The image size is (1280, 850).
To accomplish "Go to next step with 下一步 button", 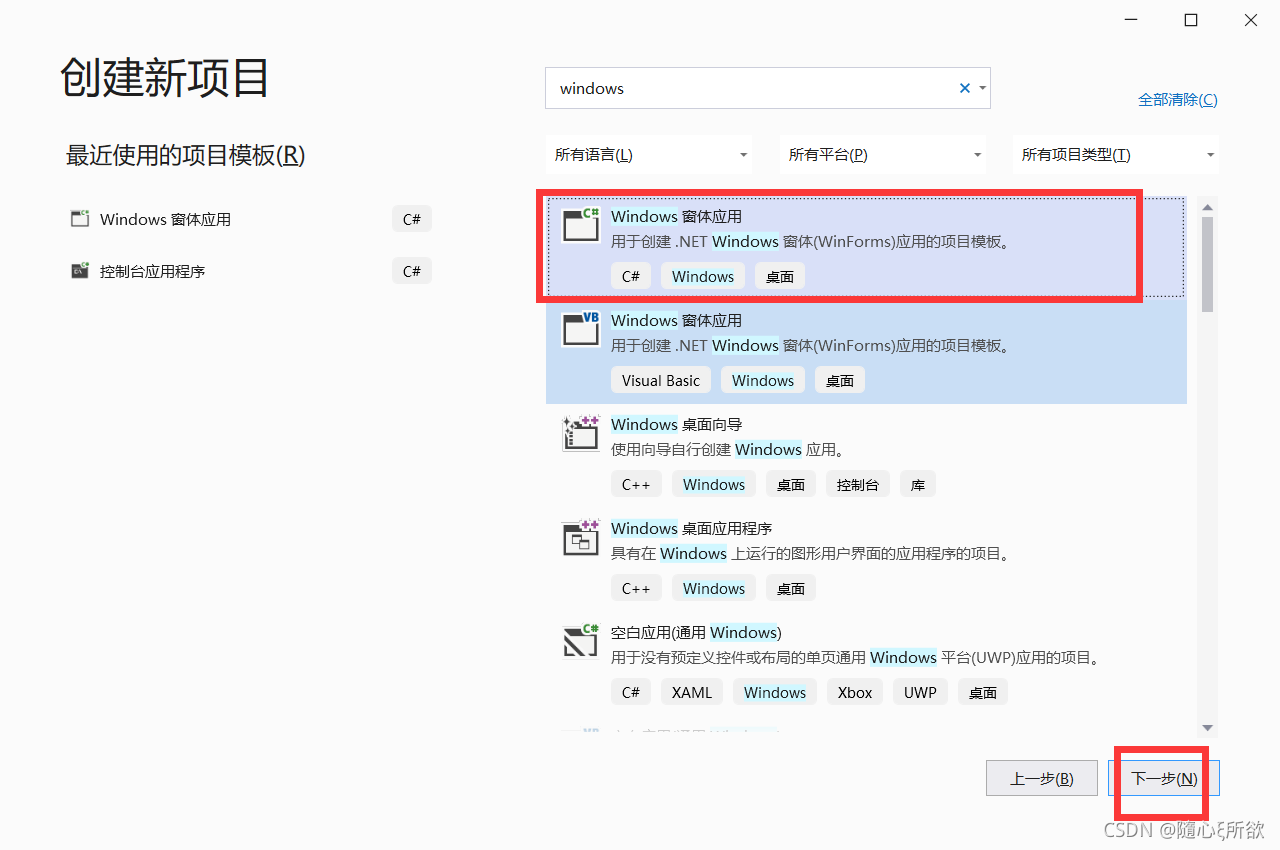I will 1164,779.
